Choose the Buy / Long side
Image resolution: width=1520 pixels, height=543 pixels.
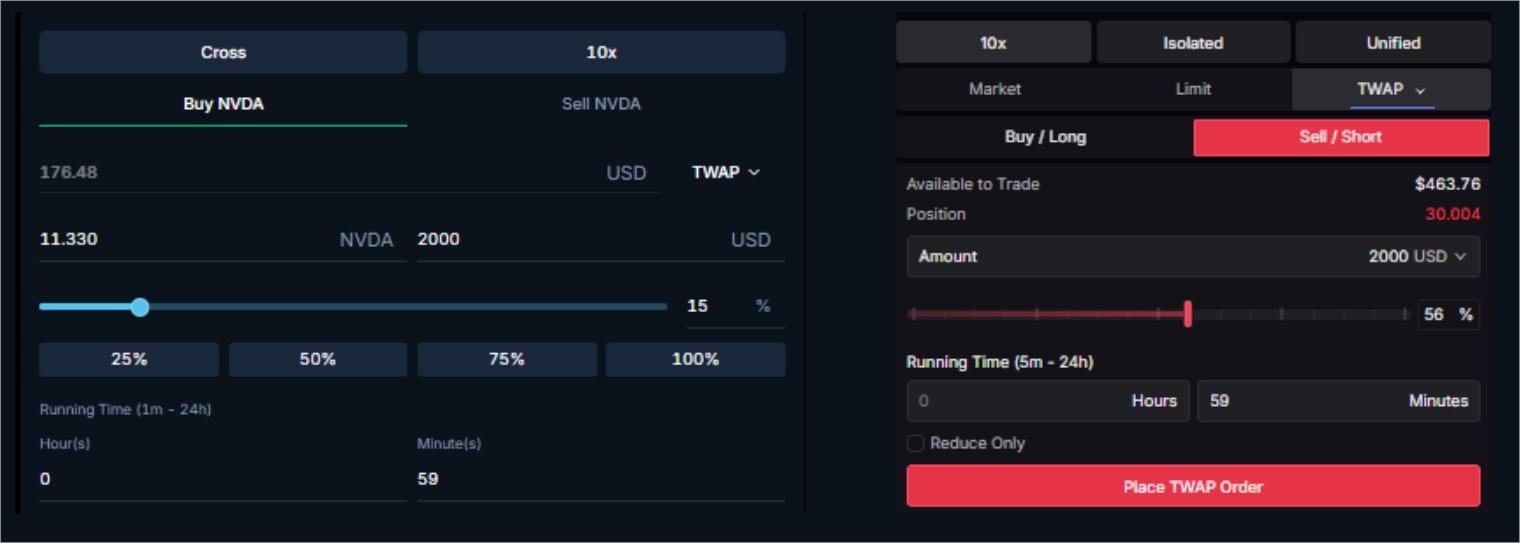click(x=1045, y=137)
